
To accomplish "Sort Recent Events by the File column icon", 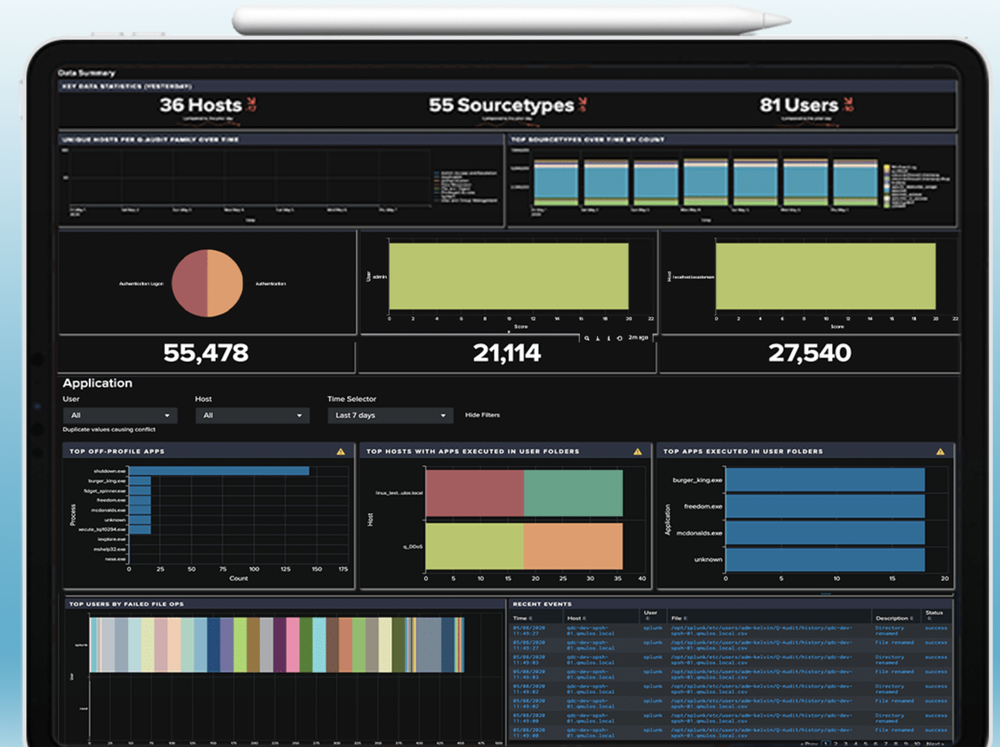I will click(683, 618).
